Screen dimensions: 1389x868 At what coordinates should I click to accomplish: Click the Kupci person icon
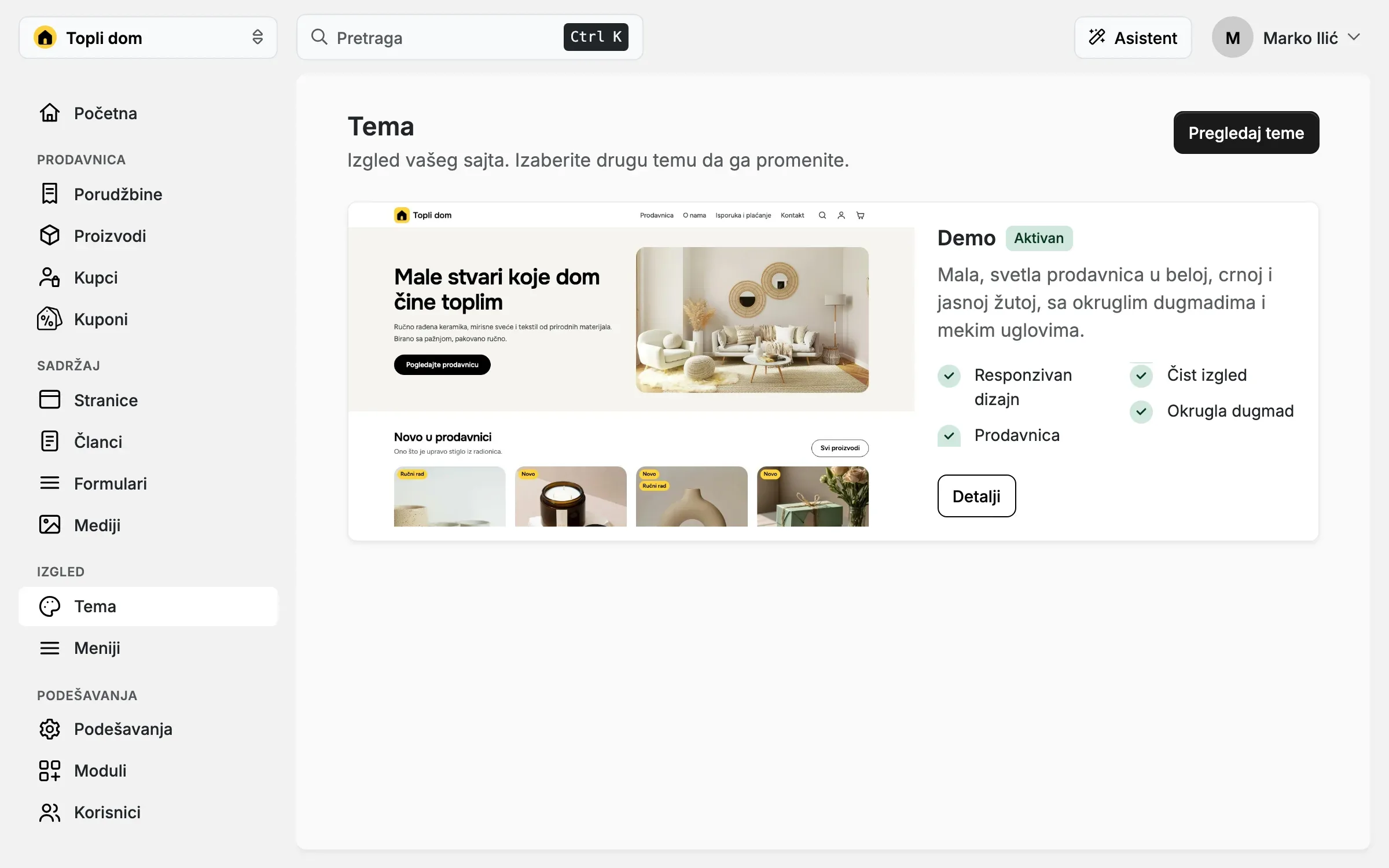tap(50, 277)
